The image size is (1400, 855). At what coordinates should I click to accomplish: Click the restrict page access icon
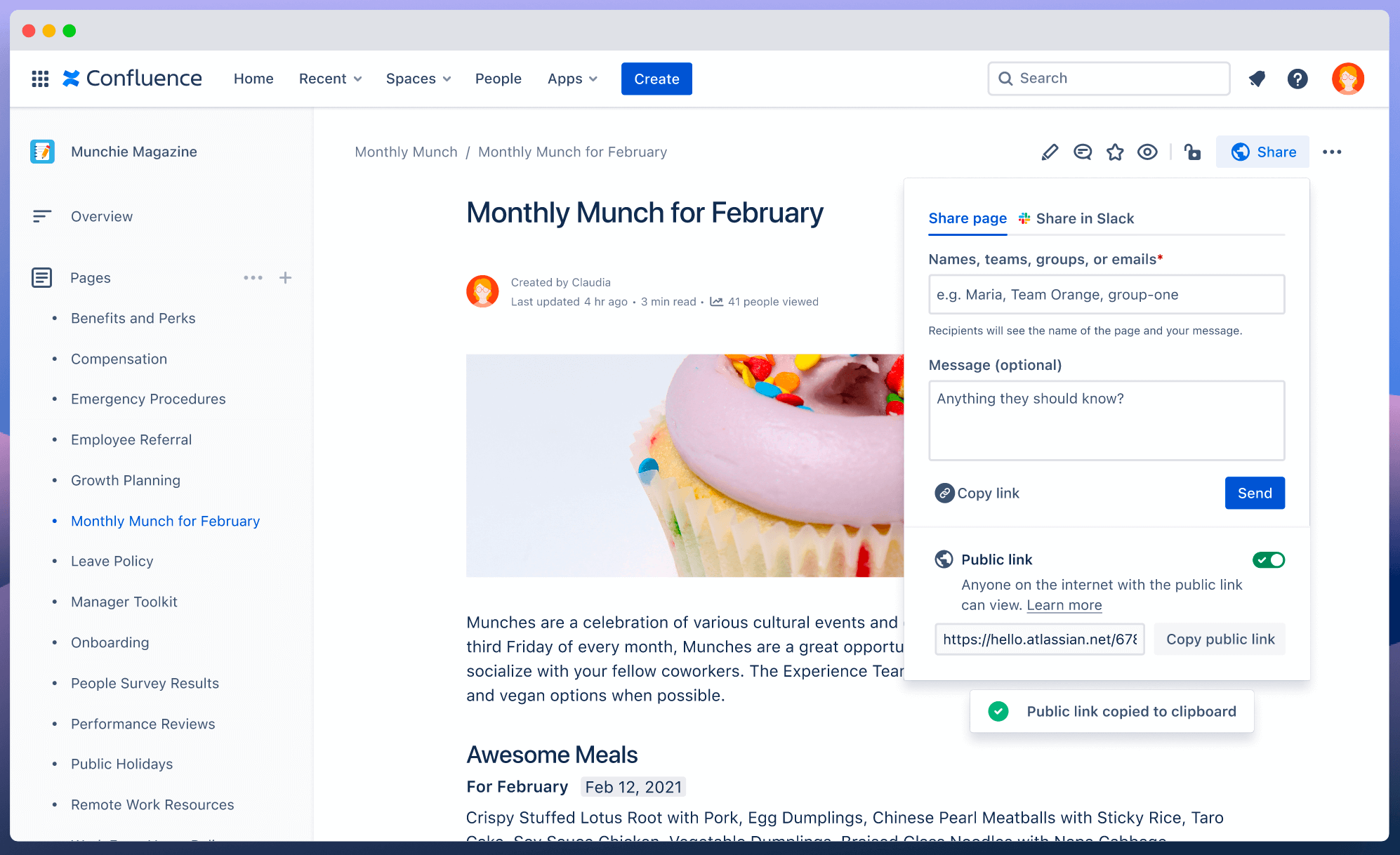pos(1192,152)
